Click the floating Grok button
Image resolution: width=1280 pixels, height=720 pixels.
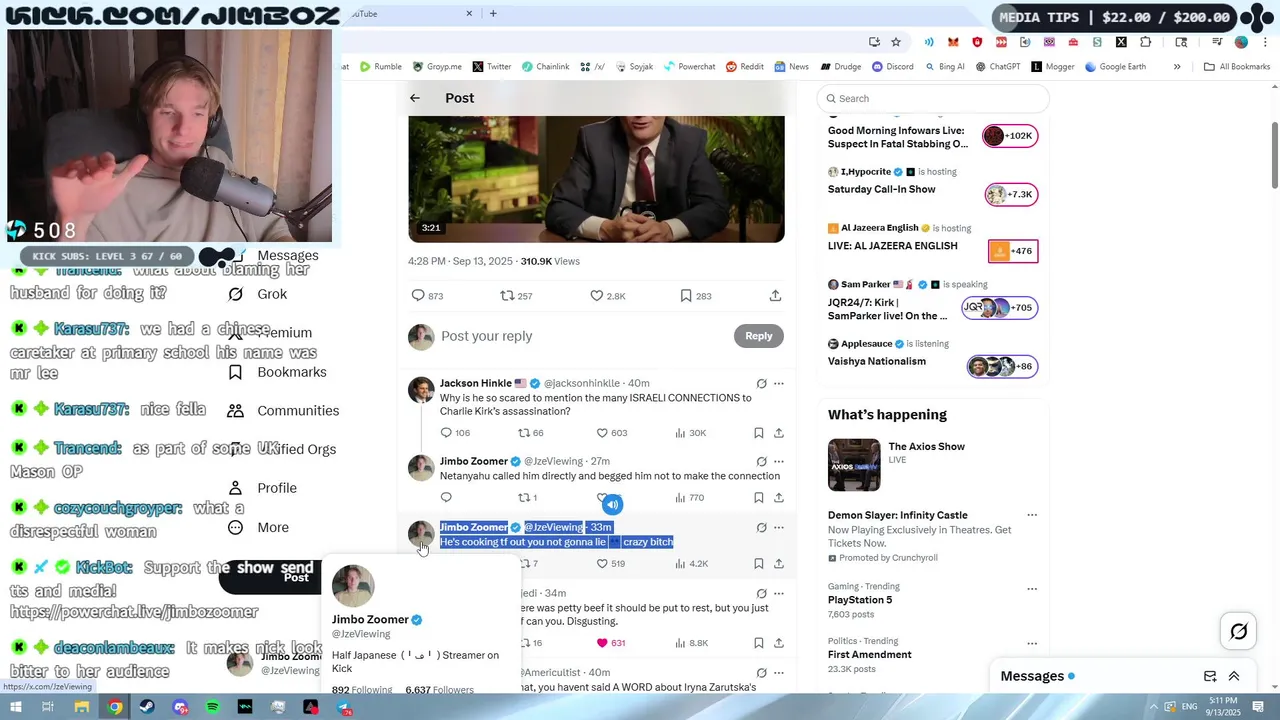pos(1238,631)
